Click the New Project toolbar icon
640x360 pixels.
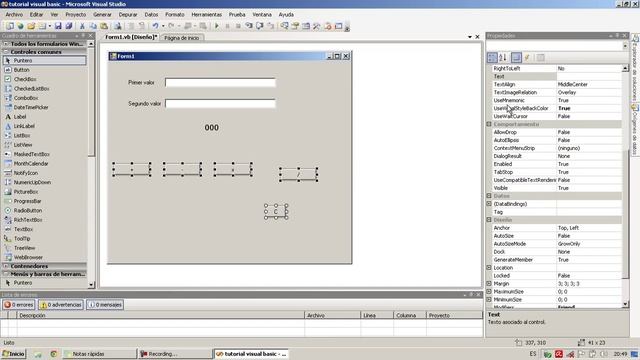click(9, 26)
